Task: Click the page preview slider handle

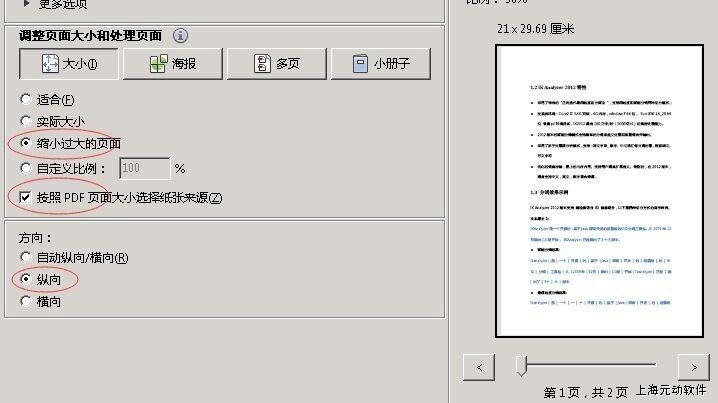Action: click(521, 367)
